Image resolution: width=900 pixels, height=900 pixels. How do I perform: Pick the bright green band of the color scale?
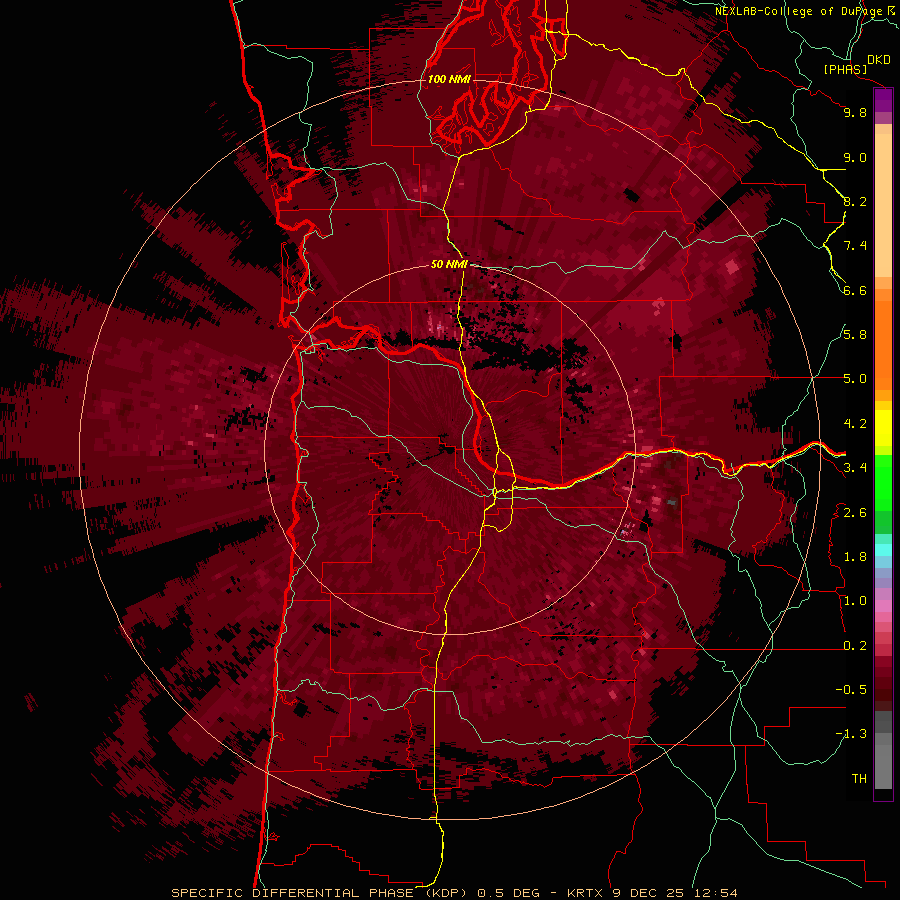coord(883,482)
